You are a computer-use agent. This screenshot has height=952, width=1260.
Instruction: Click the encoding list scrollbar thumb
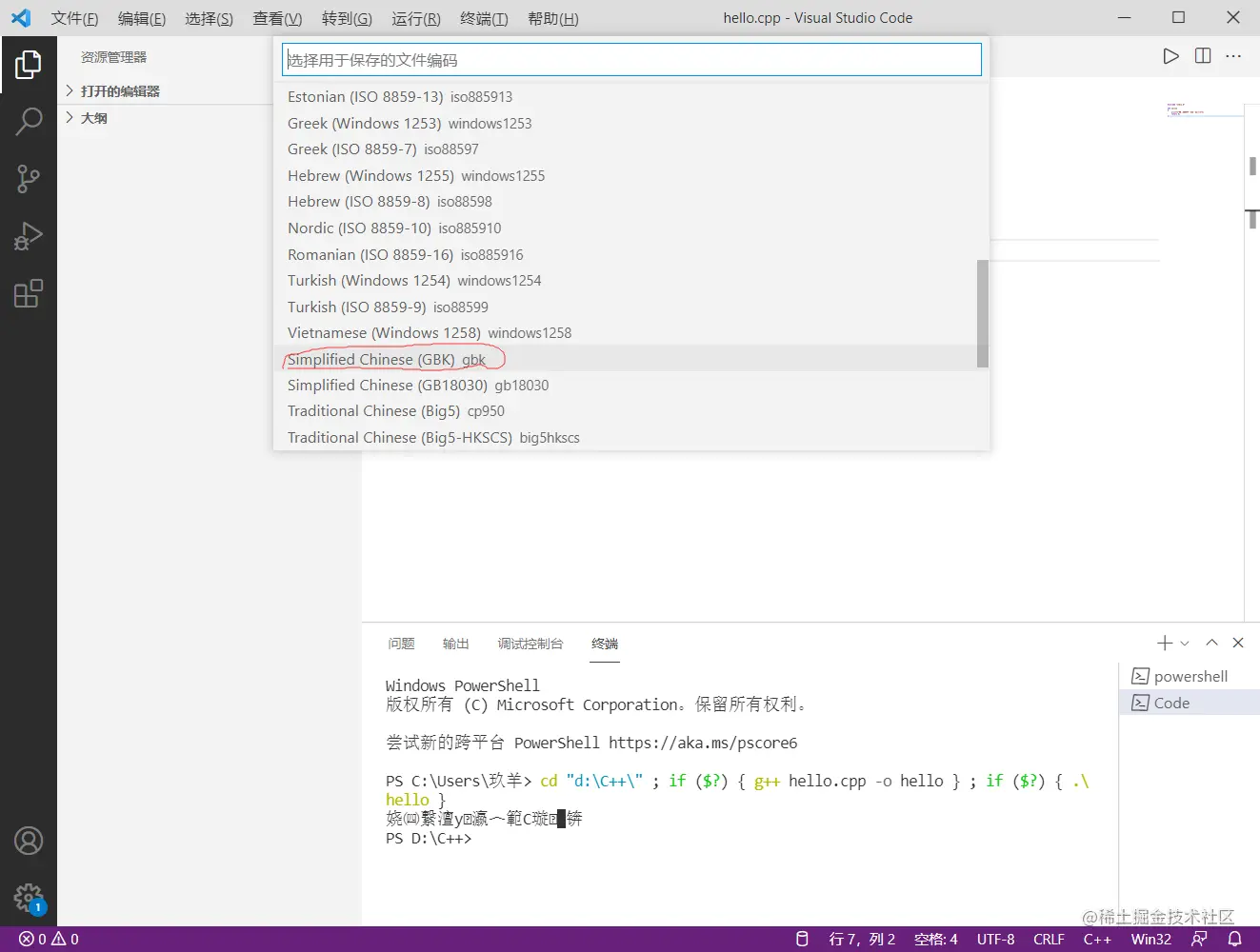(x=983, y=313)
